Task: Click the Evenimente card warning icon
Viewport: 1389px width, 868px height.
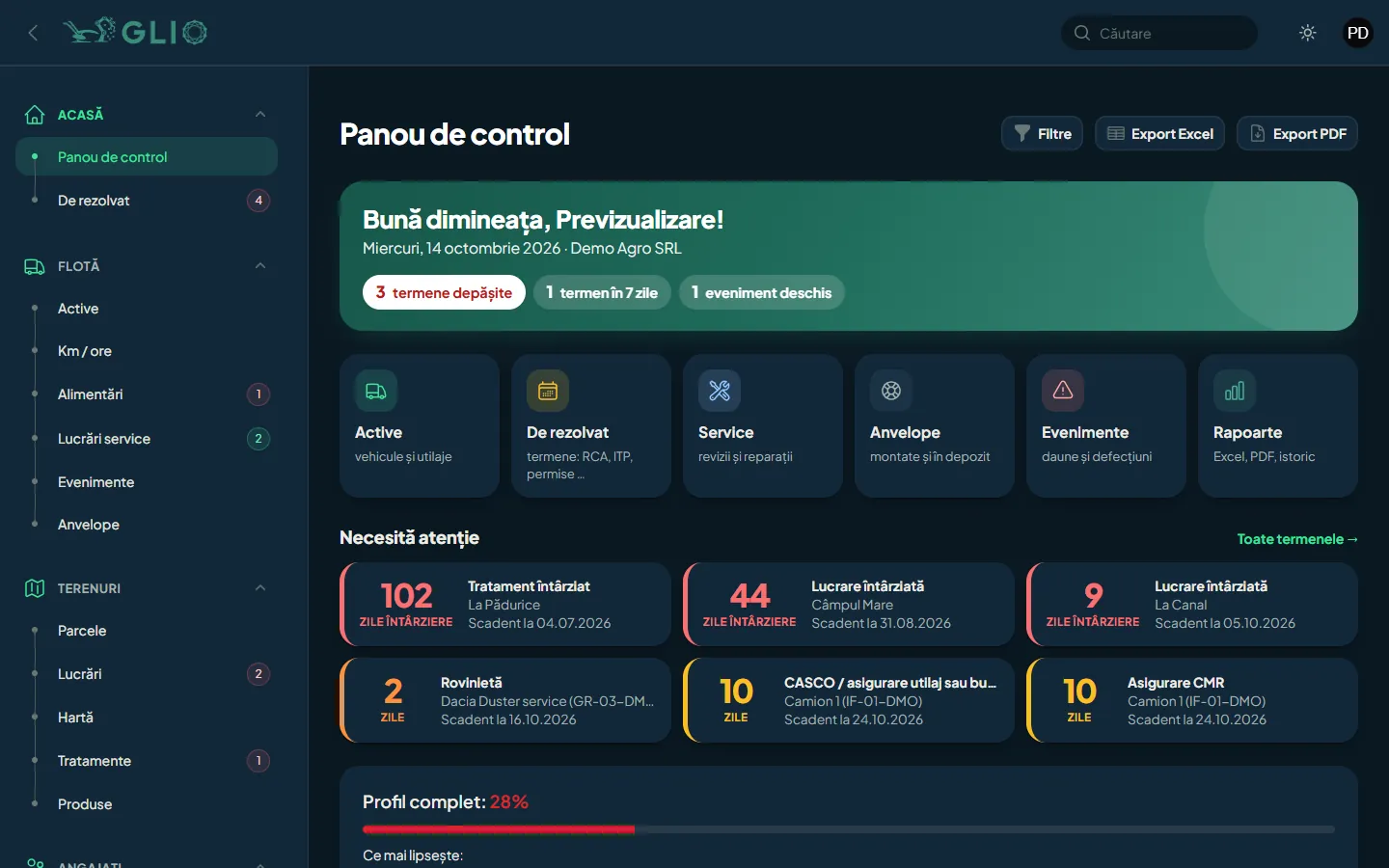Action: click(x=1063, y=391)
